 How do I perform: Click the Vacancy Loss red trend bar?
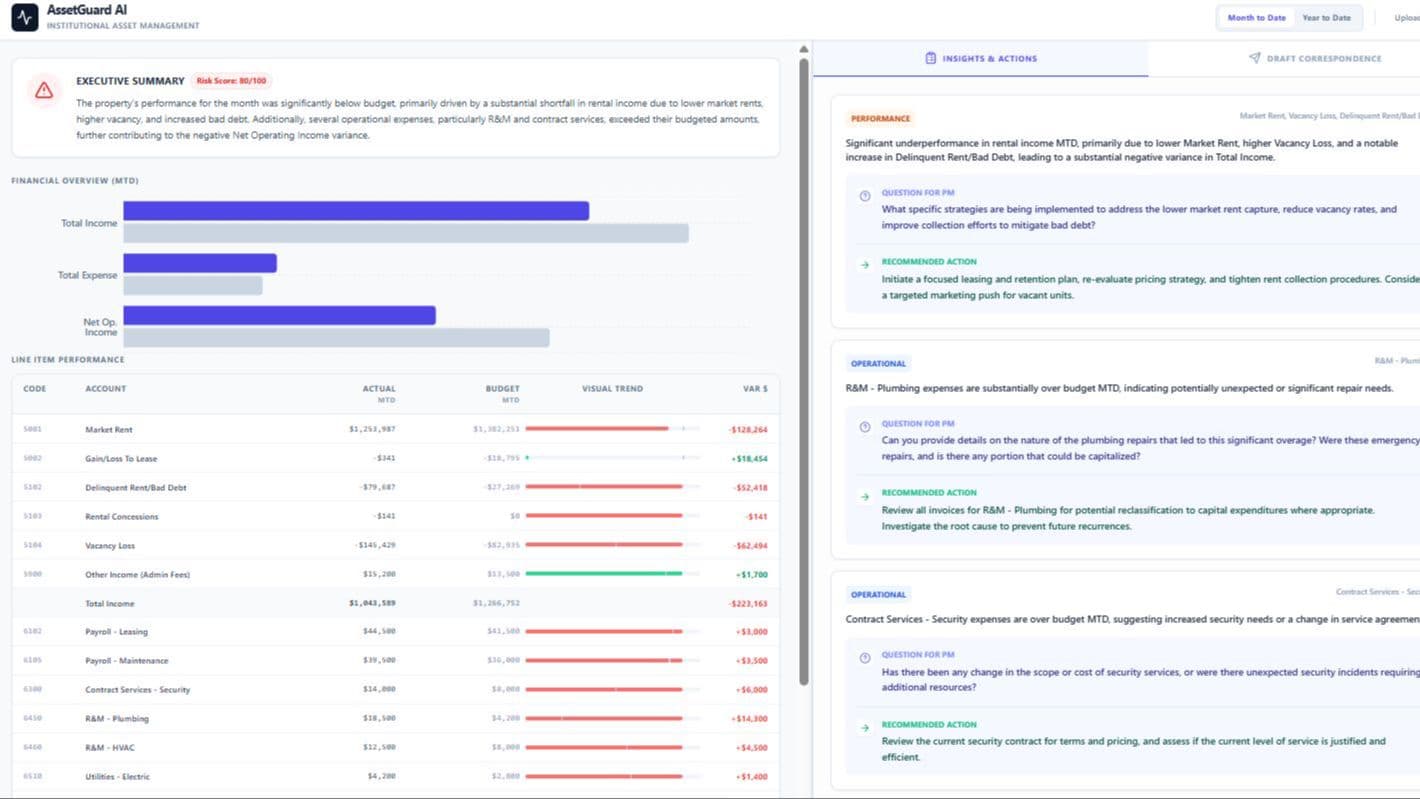pyautogui.click(x=604, y=545)
